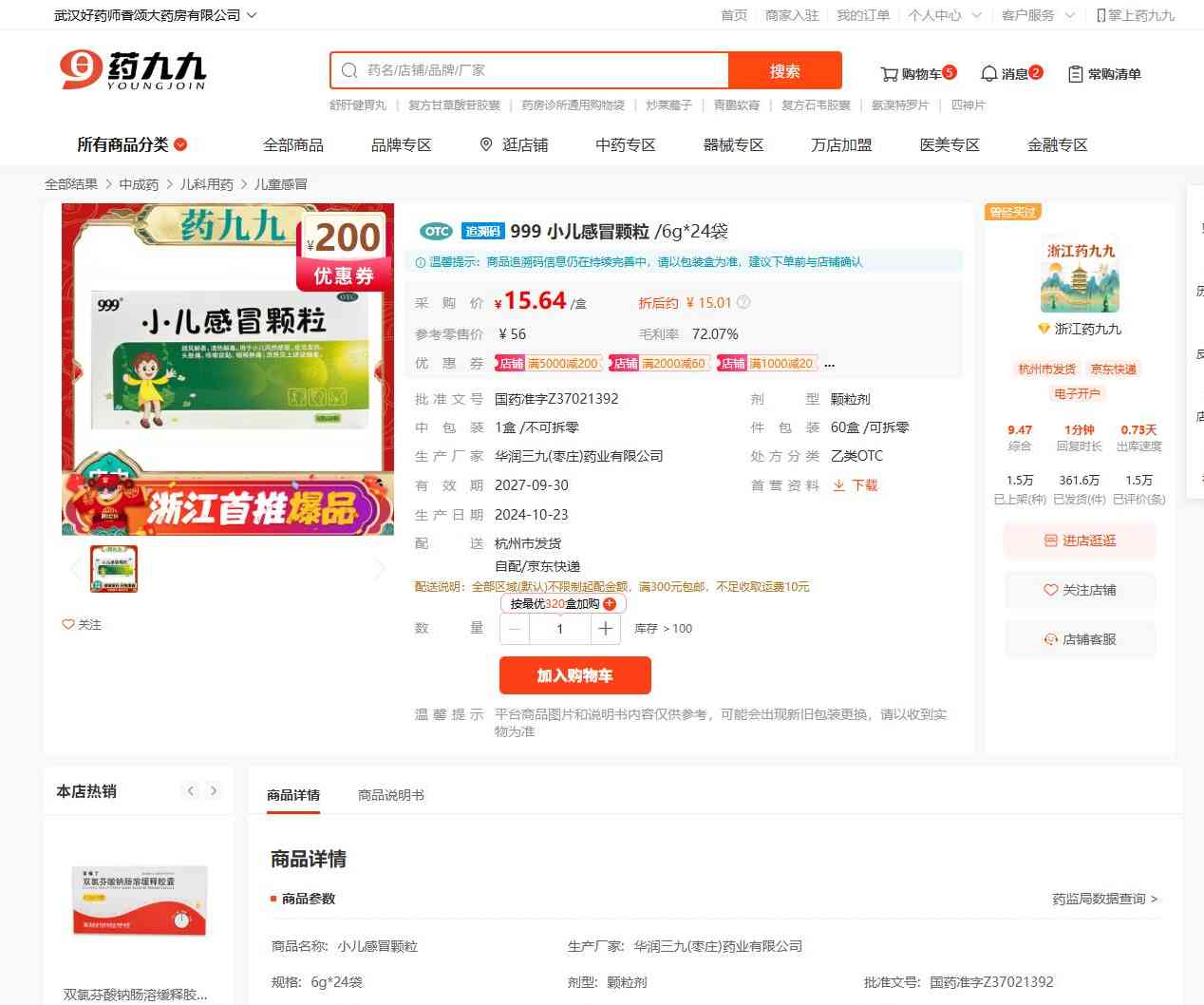Toggle 关注店铺 to follow the store

(1080, 590)
